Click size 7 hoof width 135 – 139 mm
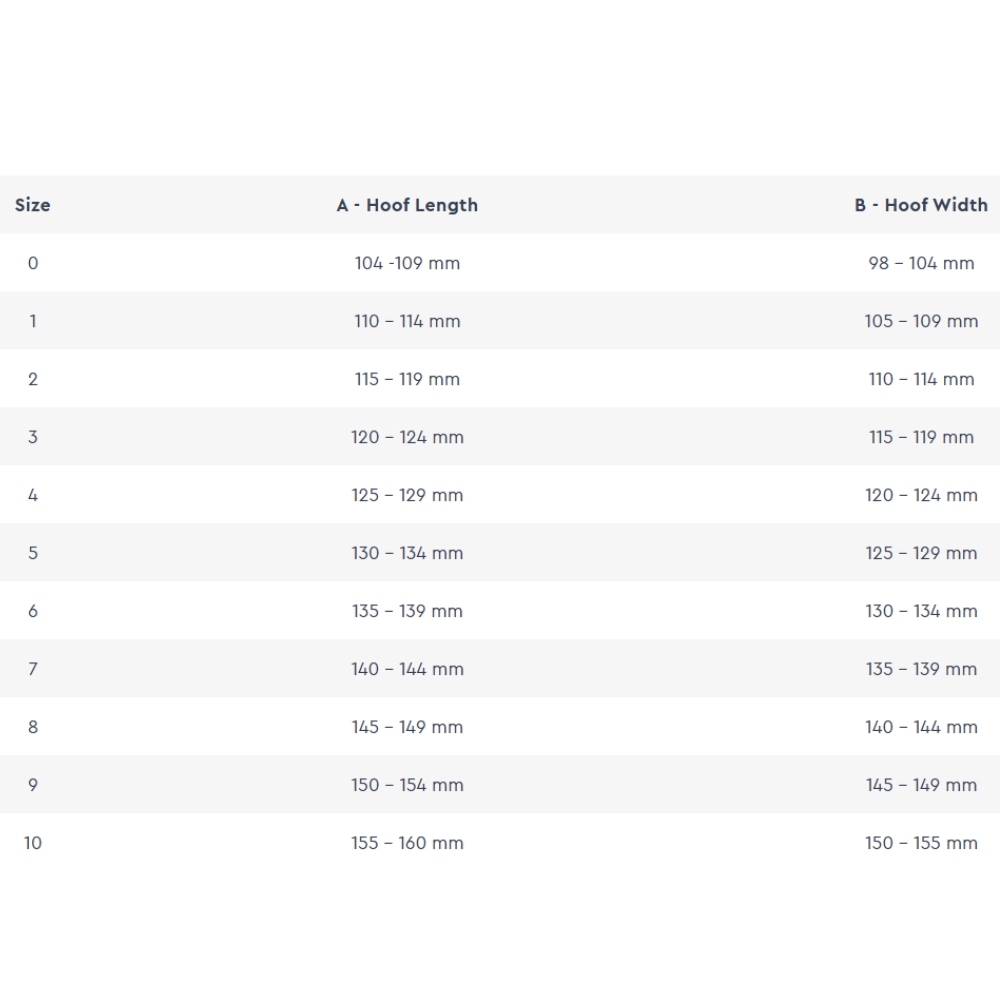This screenshot has height=1000, width=1000. (x=921, y=669)
